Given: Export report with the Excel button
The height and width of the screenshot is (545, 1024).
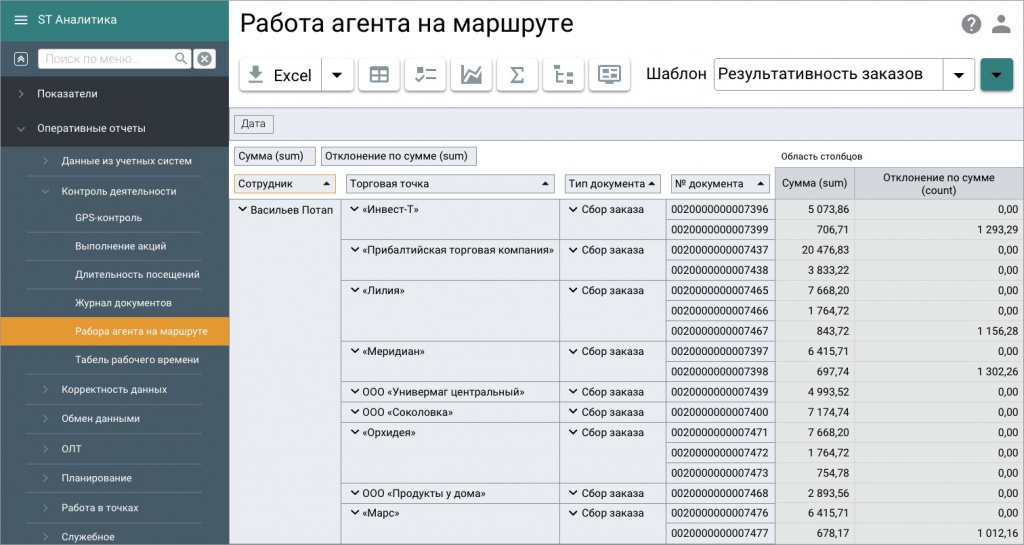Looking at the screenshot, I should pos(281,75).
